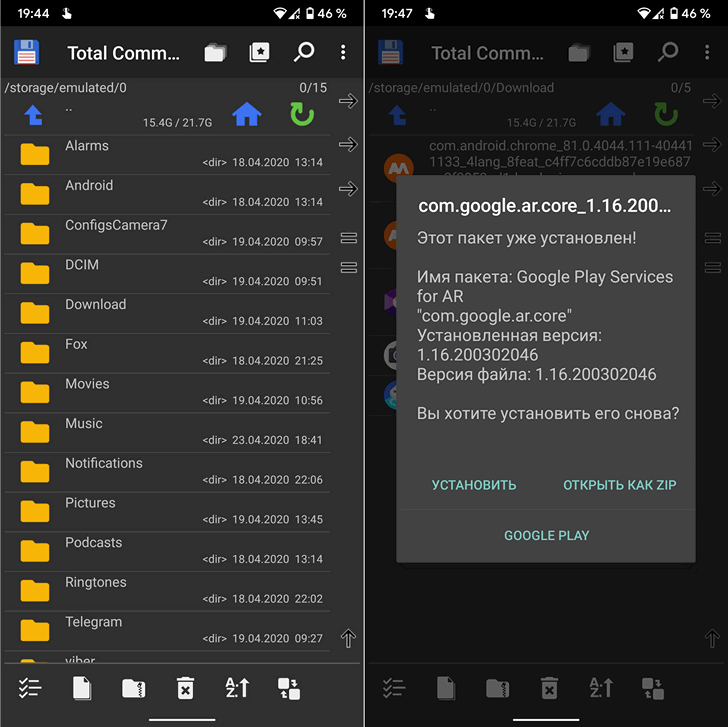This screenshot has height=727, width=728.
Task: Tap the /storage/emulated/0/Download path, right screen
Action: [x=461, y=88]
